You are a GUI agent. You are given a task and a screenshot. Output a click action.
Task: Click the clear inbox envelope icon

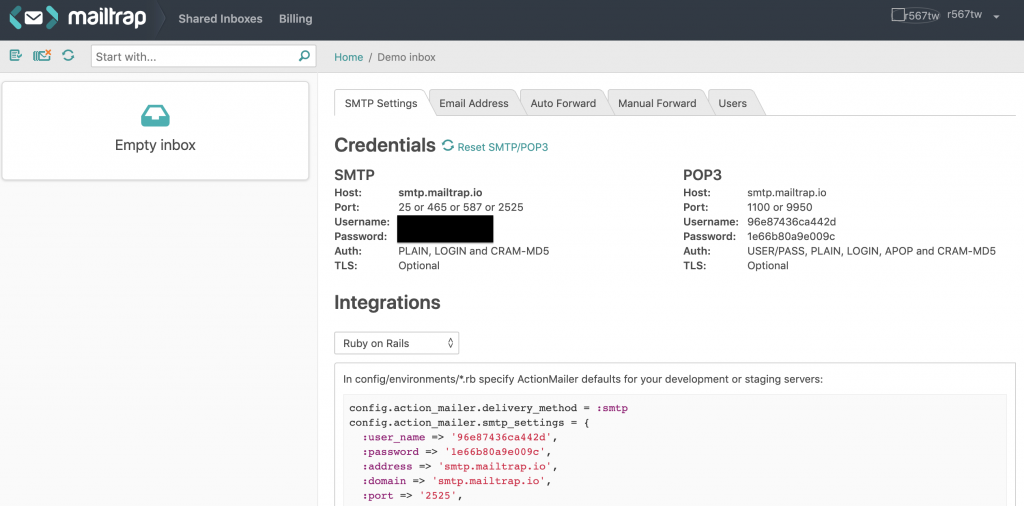(x=42, y=56)
